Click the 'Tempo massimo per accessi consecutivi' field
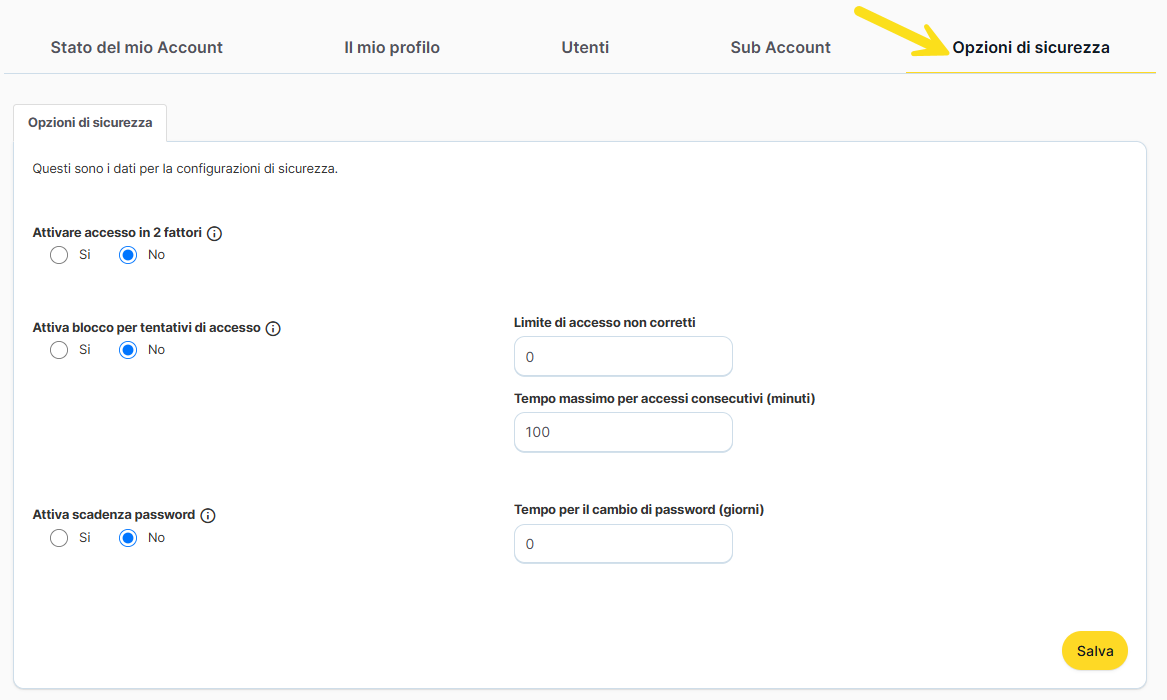1167x700 pixels. [622, 432]
